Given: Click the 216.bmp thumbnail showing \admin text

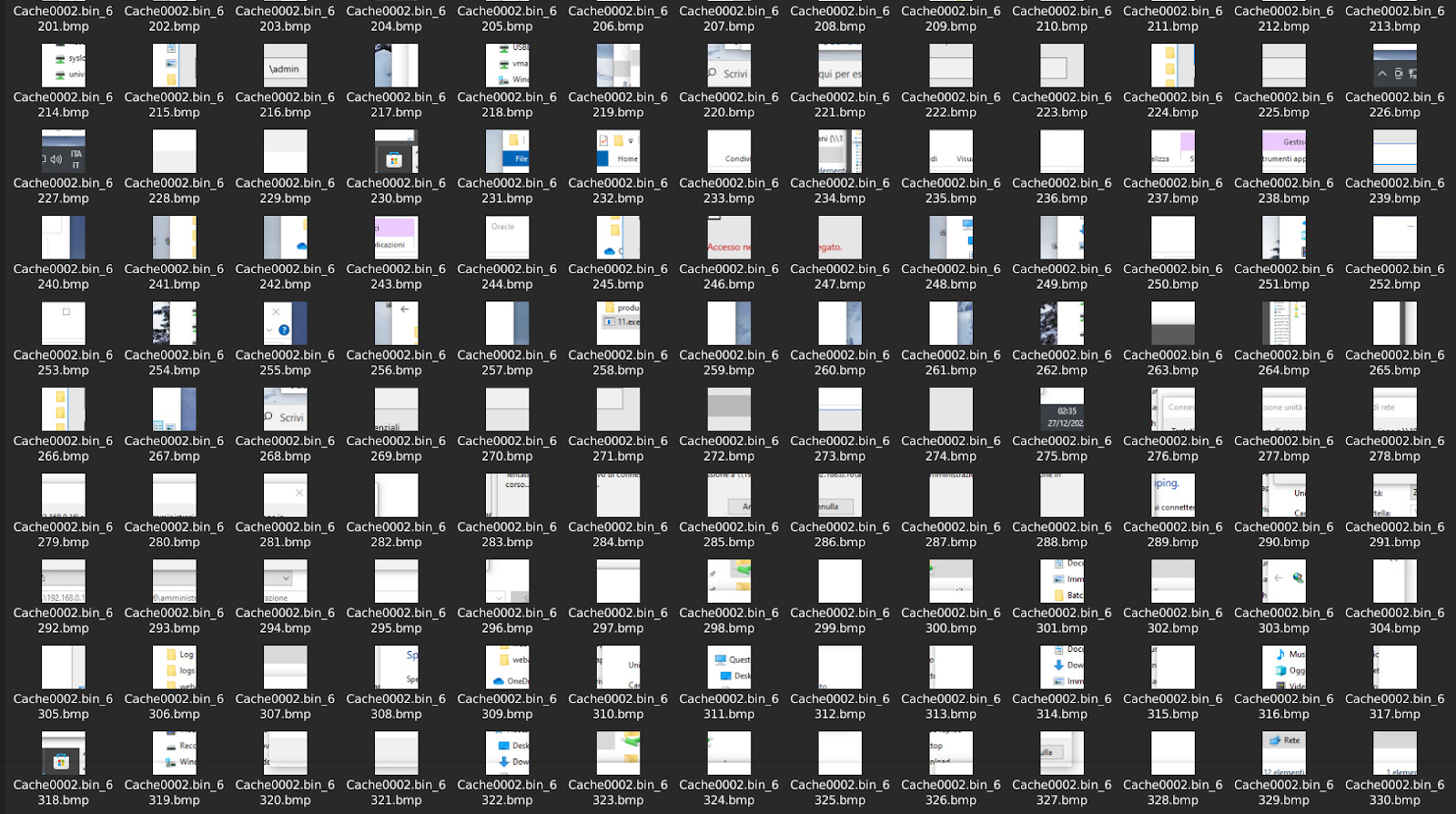Looking at the screenshot, I should click(x=285, y=66).
